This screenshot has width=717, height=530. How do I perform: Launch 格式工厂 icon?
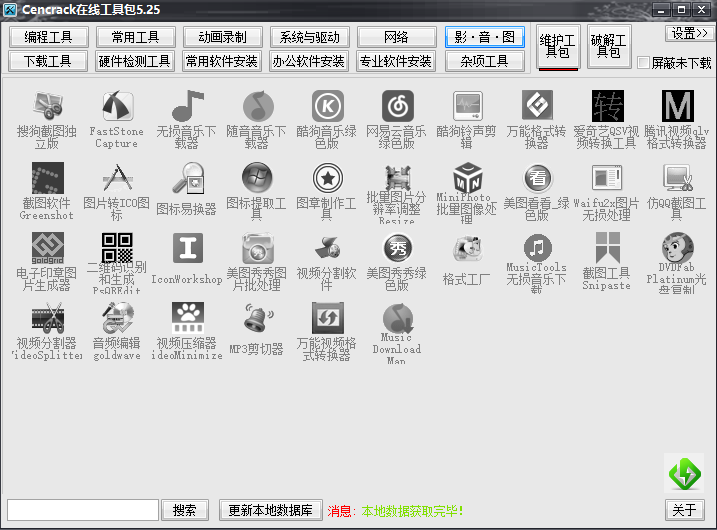(x=467, y=248)
